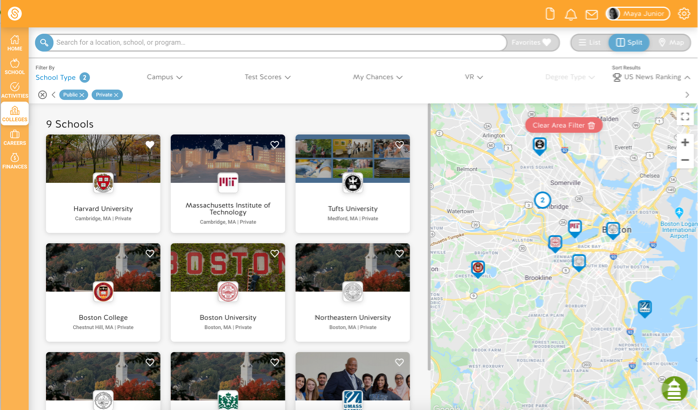Clear all filters with the circled X icon

coord(42,95)
